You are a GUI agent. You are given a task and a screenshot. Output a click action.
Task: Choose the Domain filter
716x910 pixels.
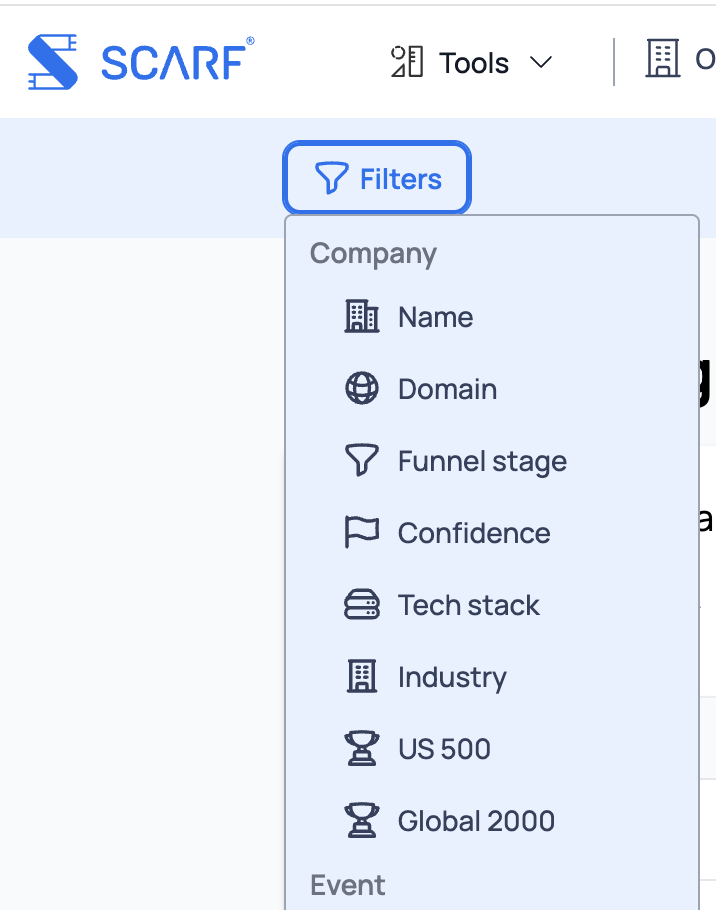click(x=447, y=389)
